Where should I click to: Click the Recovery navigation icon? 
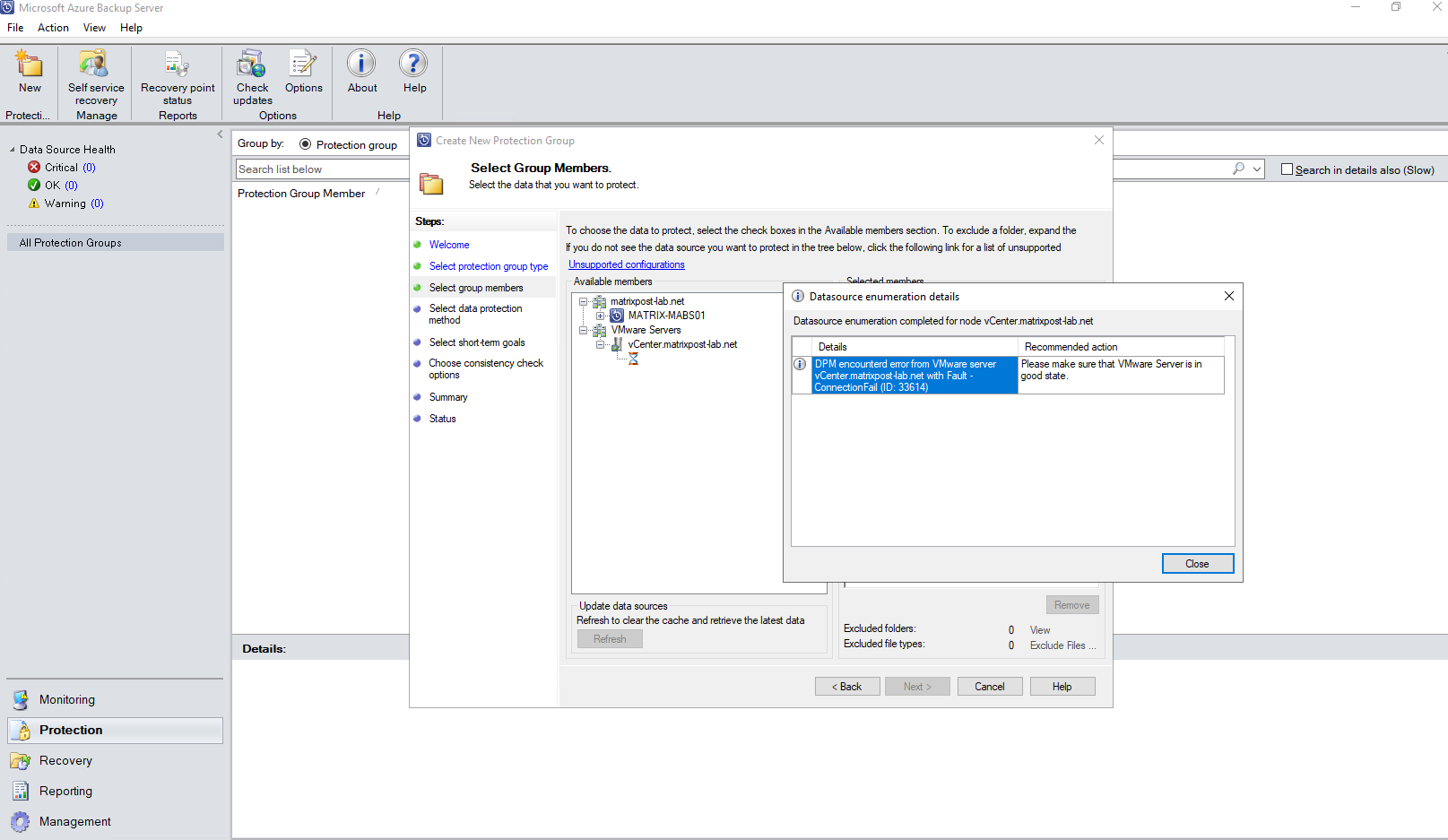20,761
